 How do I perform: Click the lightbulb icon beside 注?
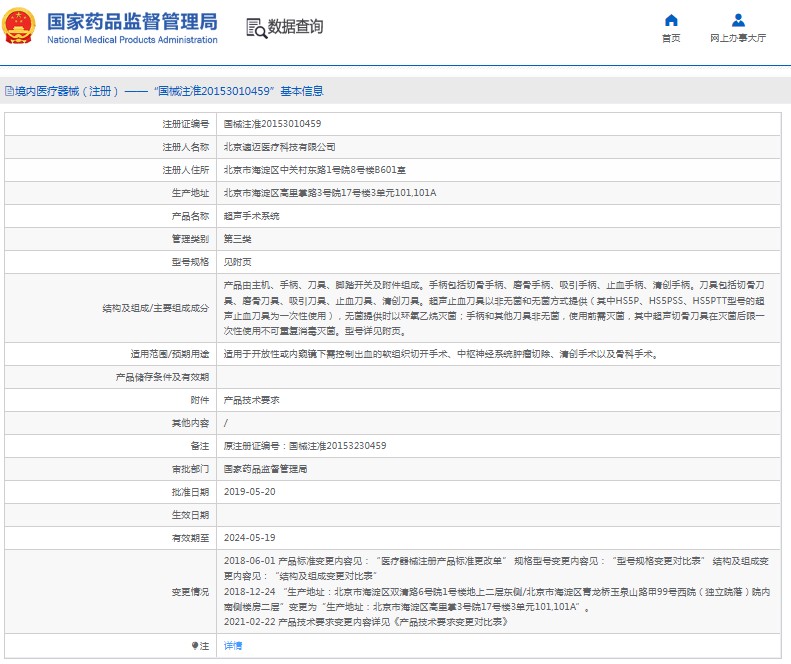[x=195, y=645]
